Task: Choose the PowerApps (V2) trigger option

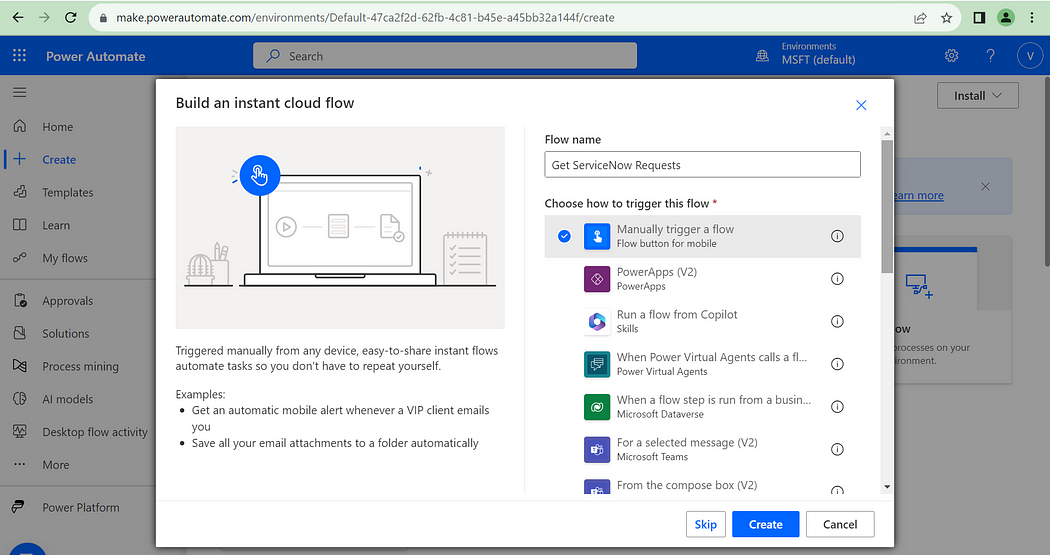Action: click(x=702, y=279)
